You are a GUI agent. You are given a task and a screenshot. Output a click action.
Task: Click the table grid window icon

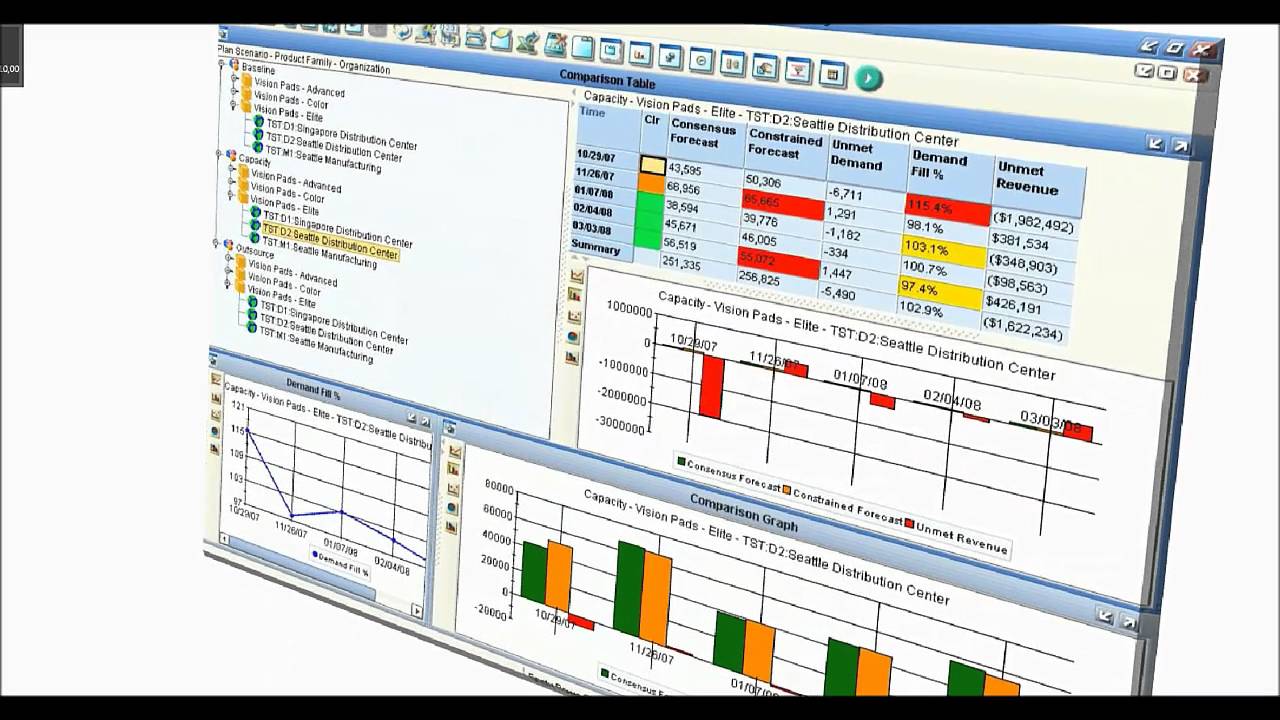[832, 73]
